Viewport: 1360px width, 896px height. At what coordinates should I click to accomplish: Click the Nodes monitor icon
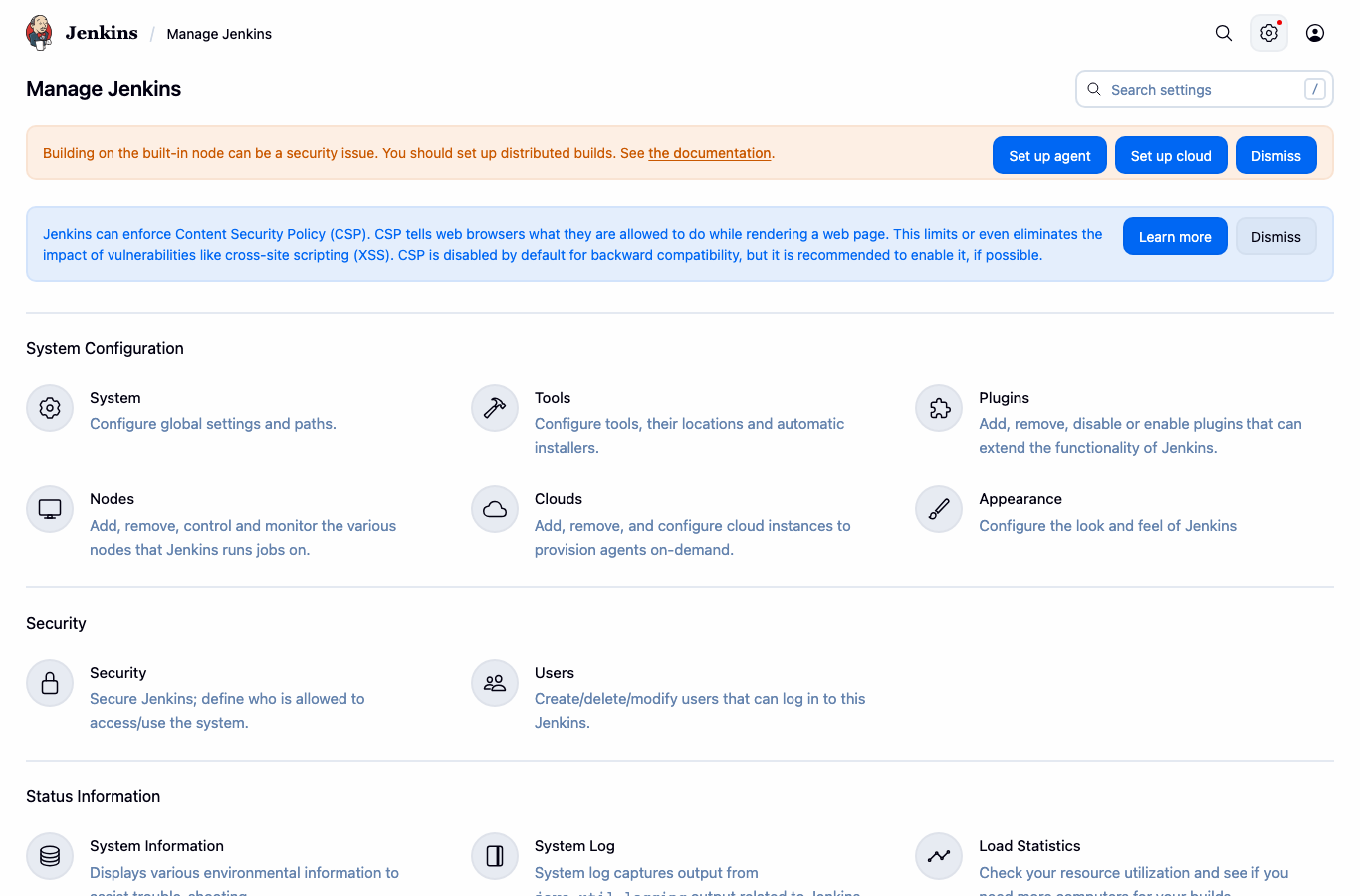[x=50, y=509]
